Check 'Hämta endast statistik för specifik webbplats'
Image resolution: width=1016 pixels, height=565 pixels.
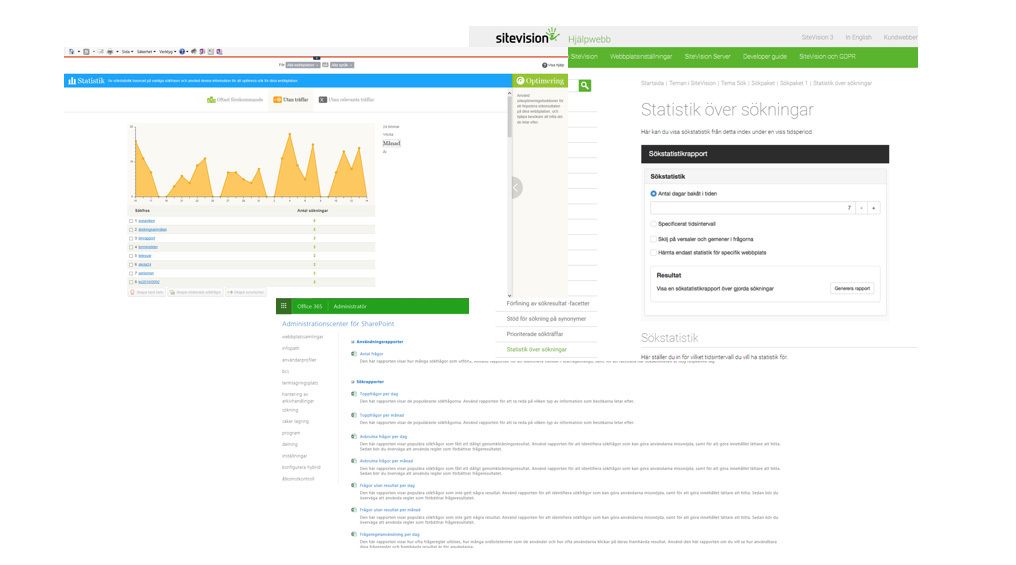[x=654, y=253]
